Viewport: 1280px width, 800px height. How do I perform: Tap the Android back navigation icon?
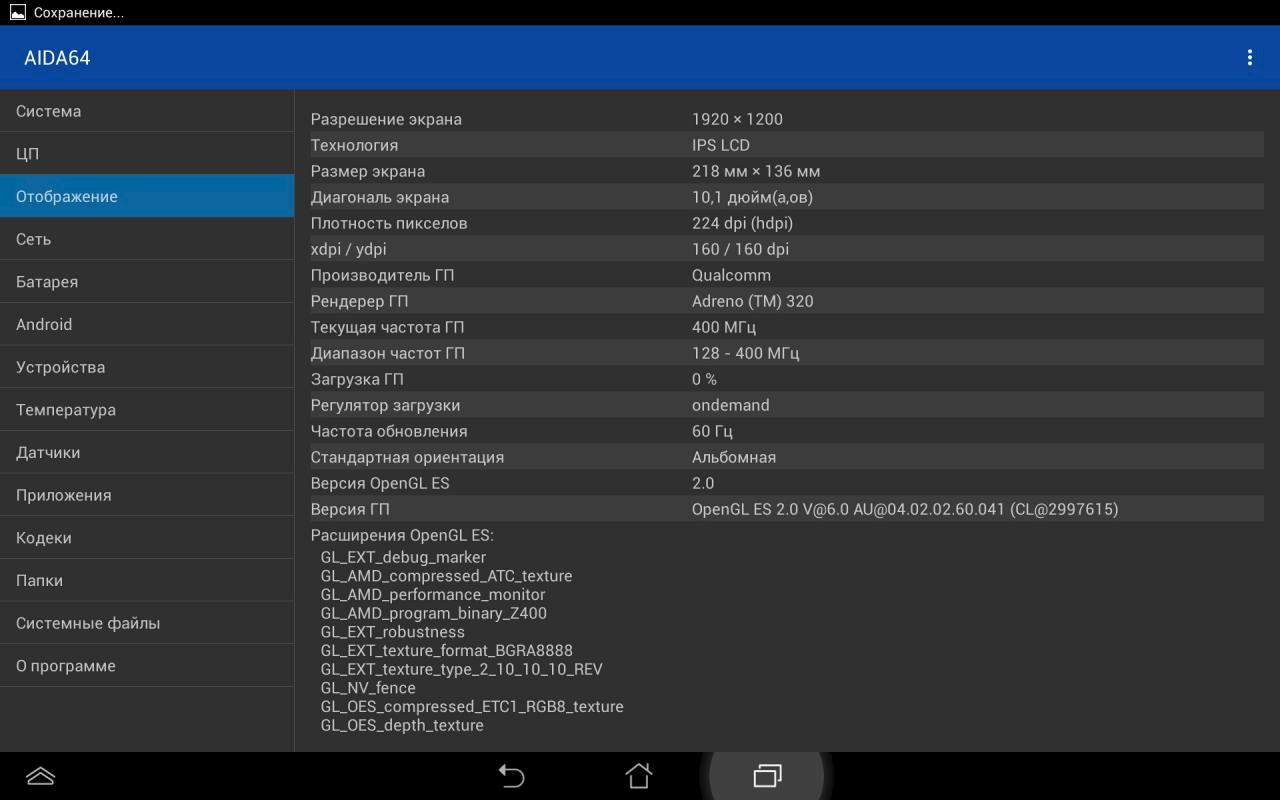click(511, 776)
